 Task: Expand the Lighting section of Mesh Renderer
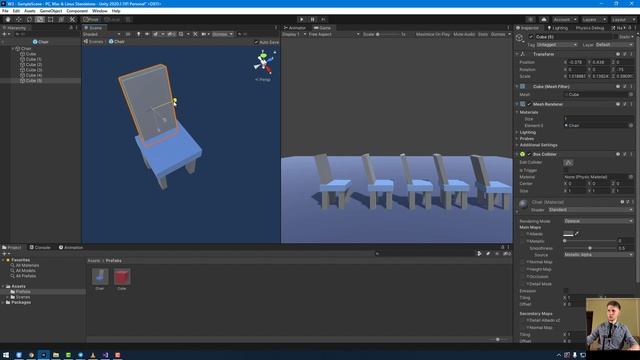click(x=517, y=132)
